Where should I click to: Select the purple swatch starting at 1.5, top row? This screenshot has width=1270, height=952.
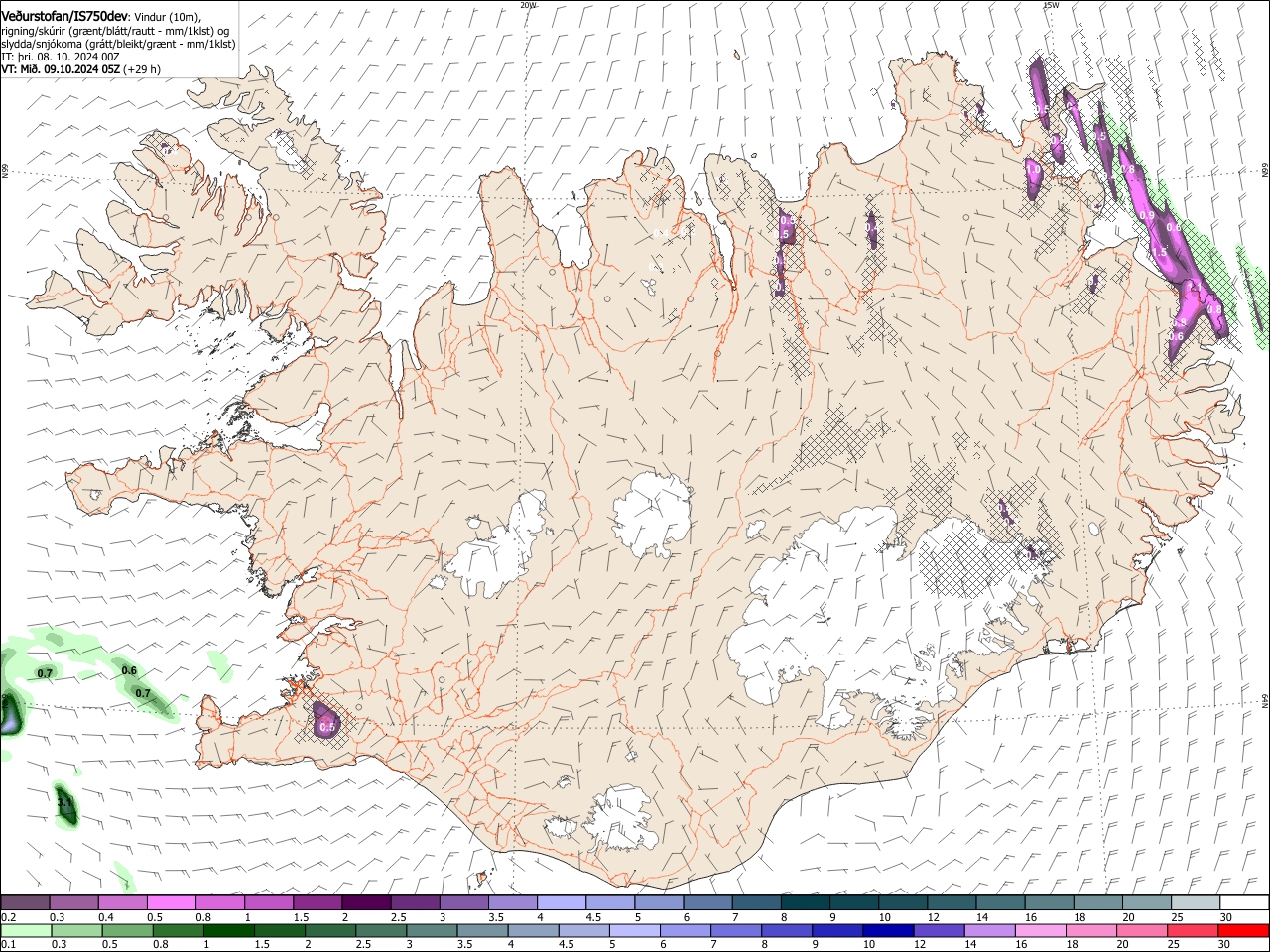(317, 903)
